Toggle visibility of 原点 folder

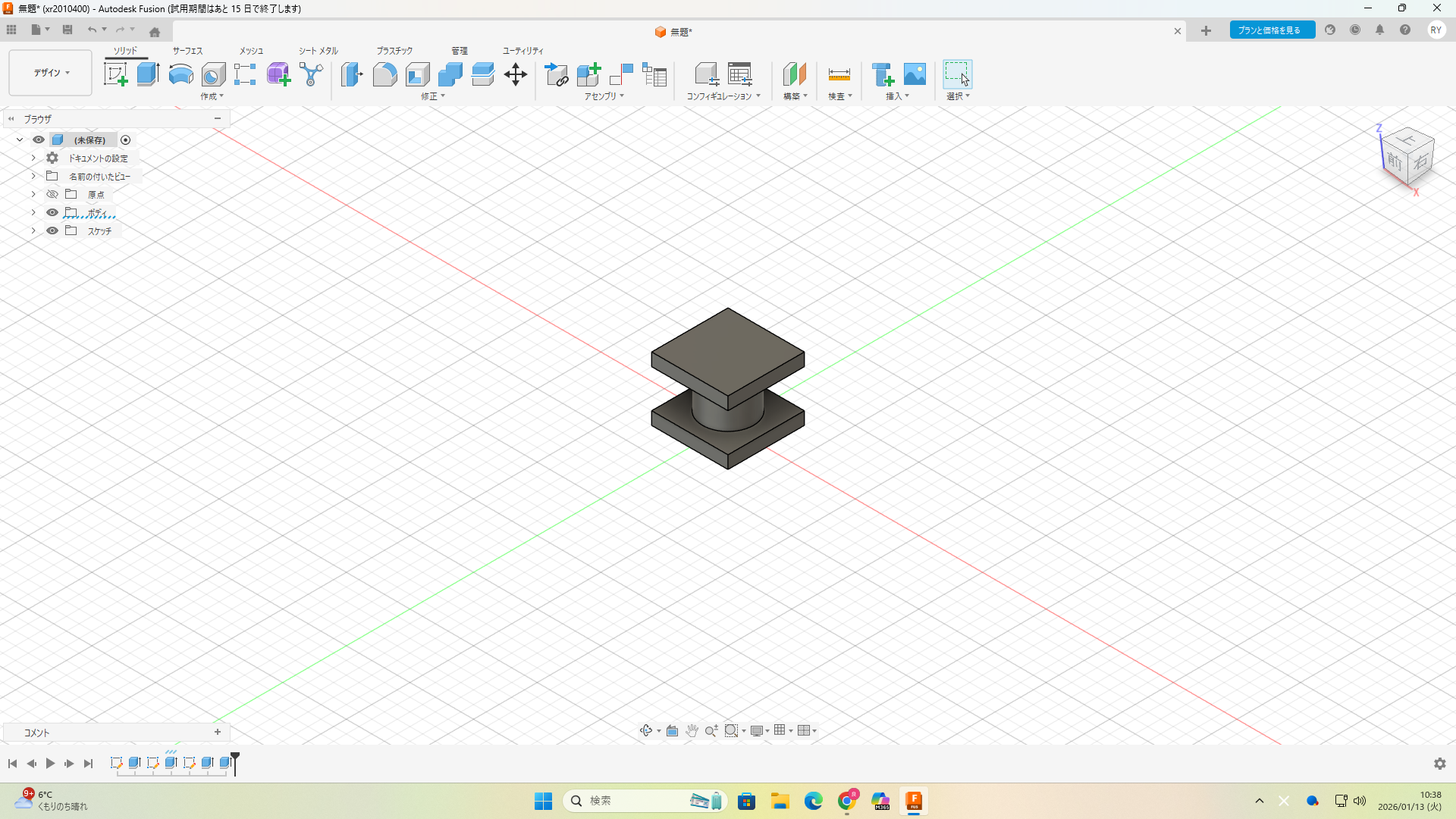(52, 195)
